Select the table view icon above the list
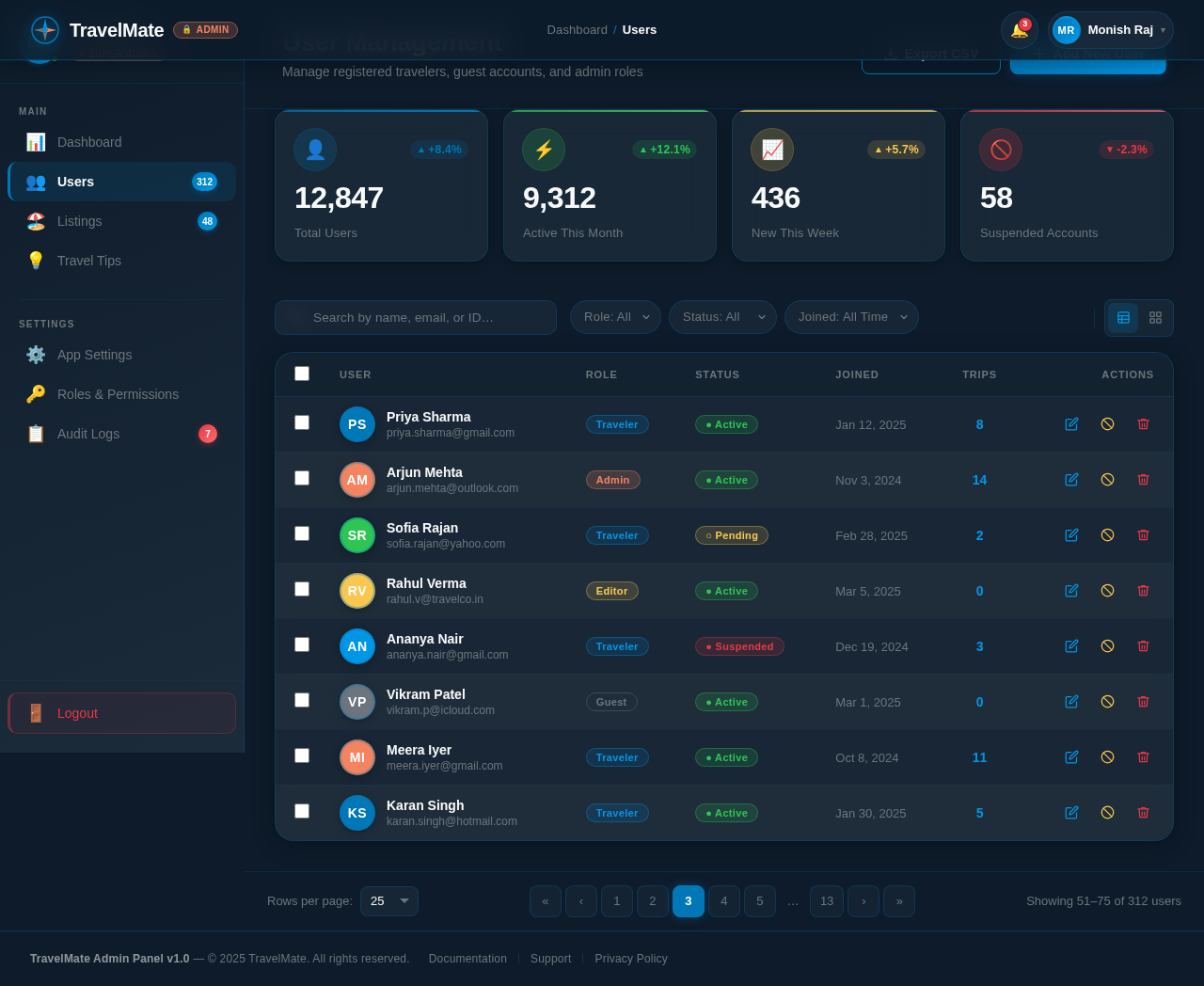This screenshot has height=986, width=1204. tap(1122, 317)
